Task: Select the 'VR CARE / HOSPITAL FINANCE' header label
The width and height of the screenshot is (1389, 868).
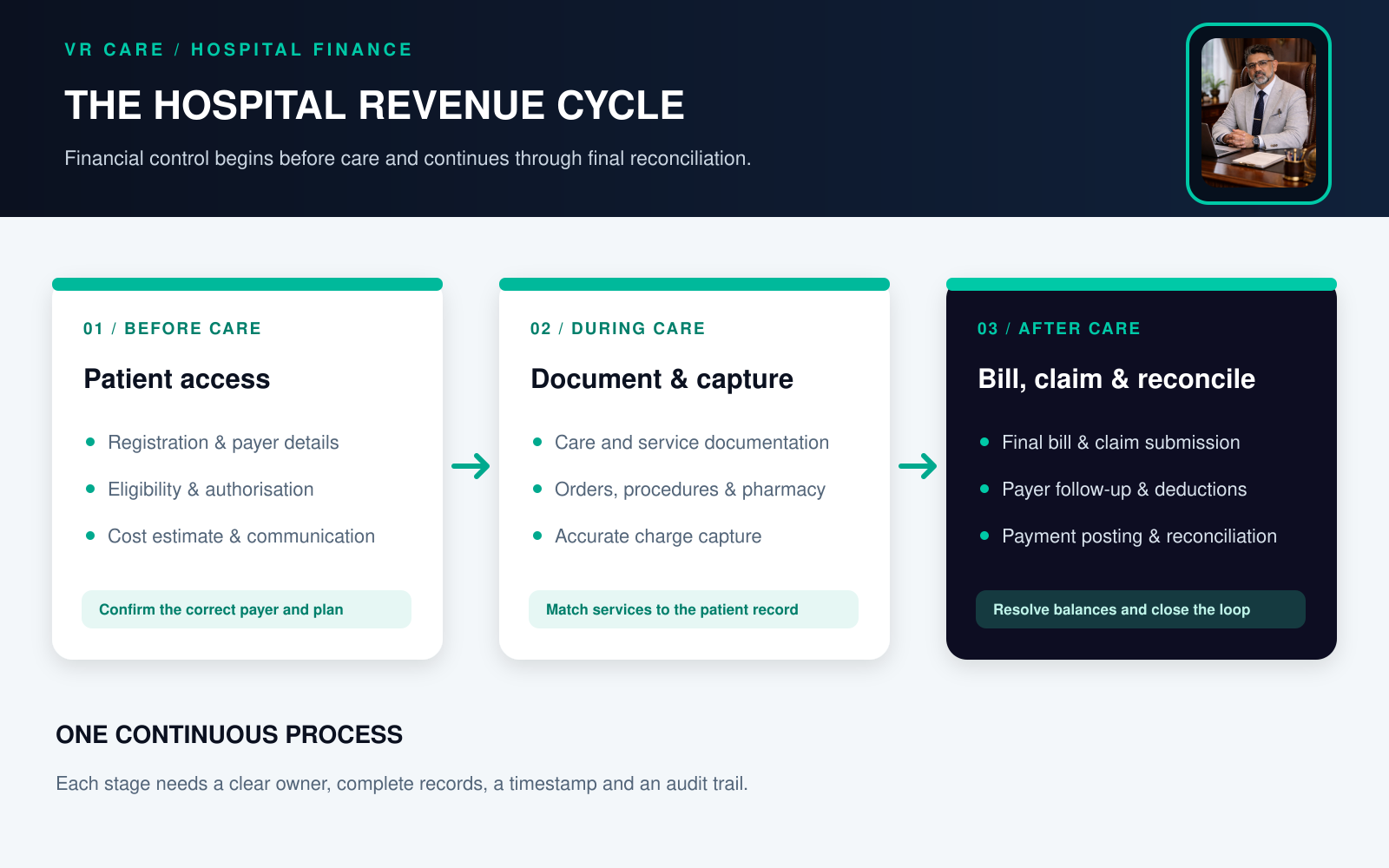Action: pyautogui.click(x=239, y=49)
